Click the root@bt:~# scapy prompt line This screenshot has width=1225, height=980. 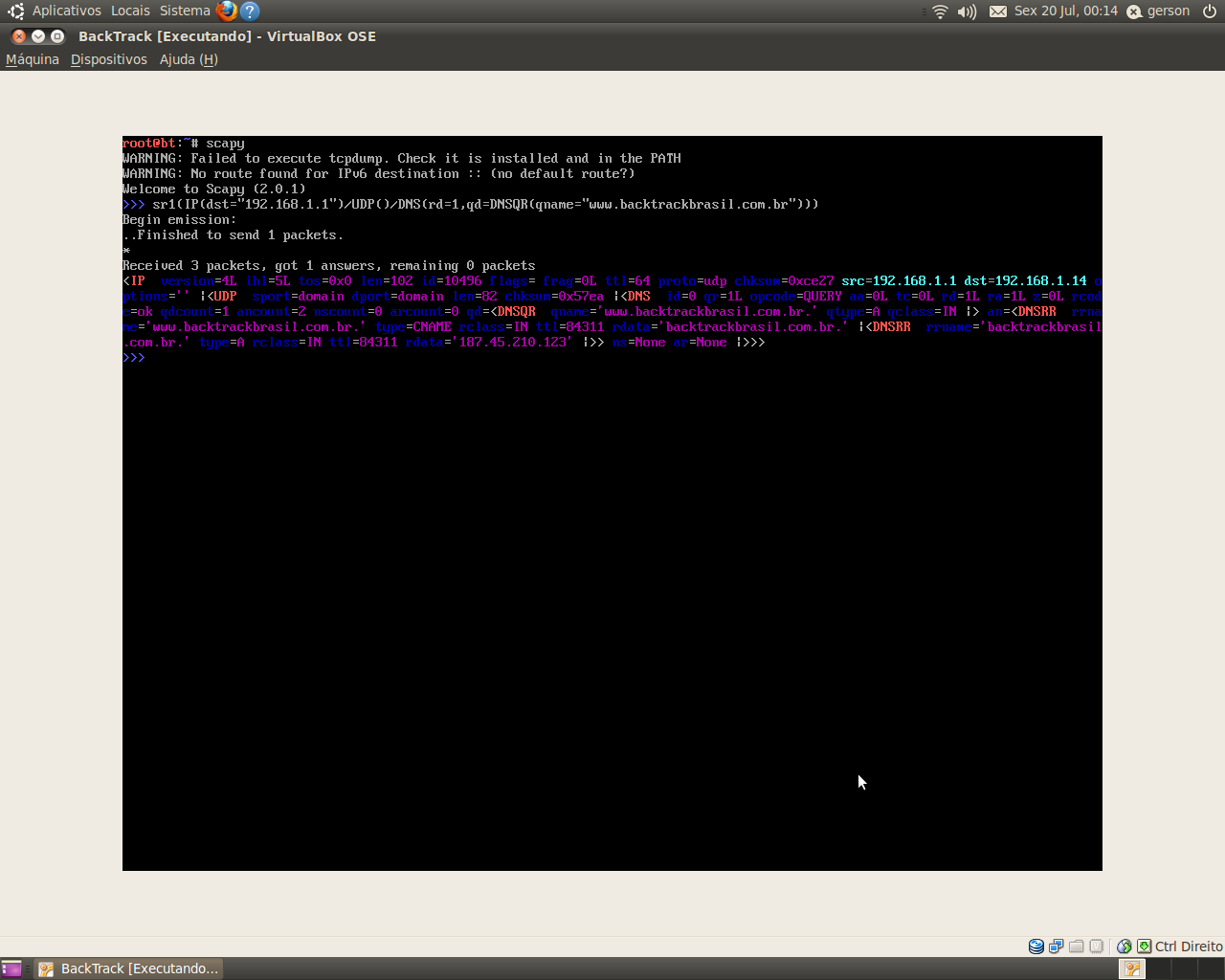[184, 144]
